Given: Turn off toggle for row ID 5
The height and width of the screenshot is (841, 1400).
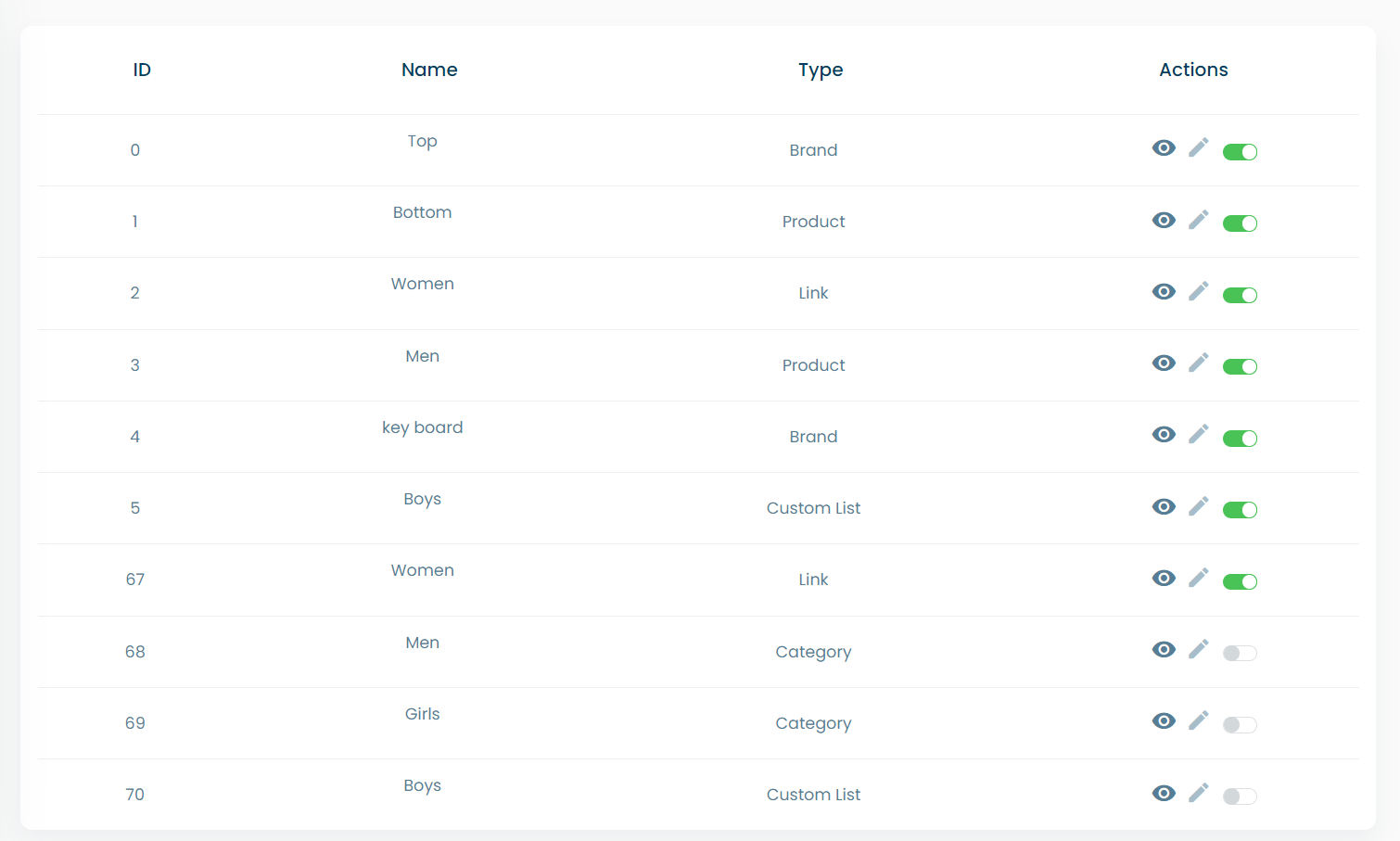Looking at the screenshot, I should [1240, 510].
